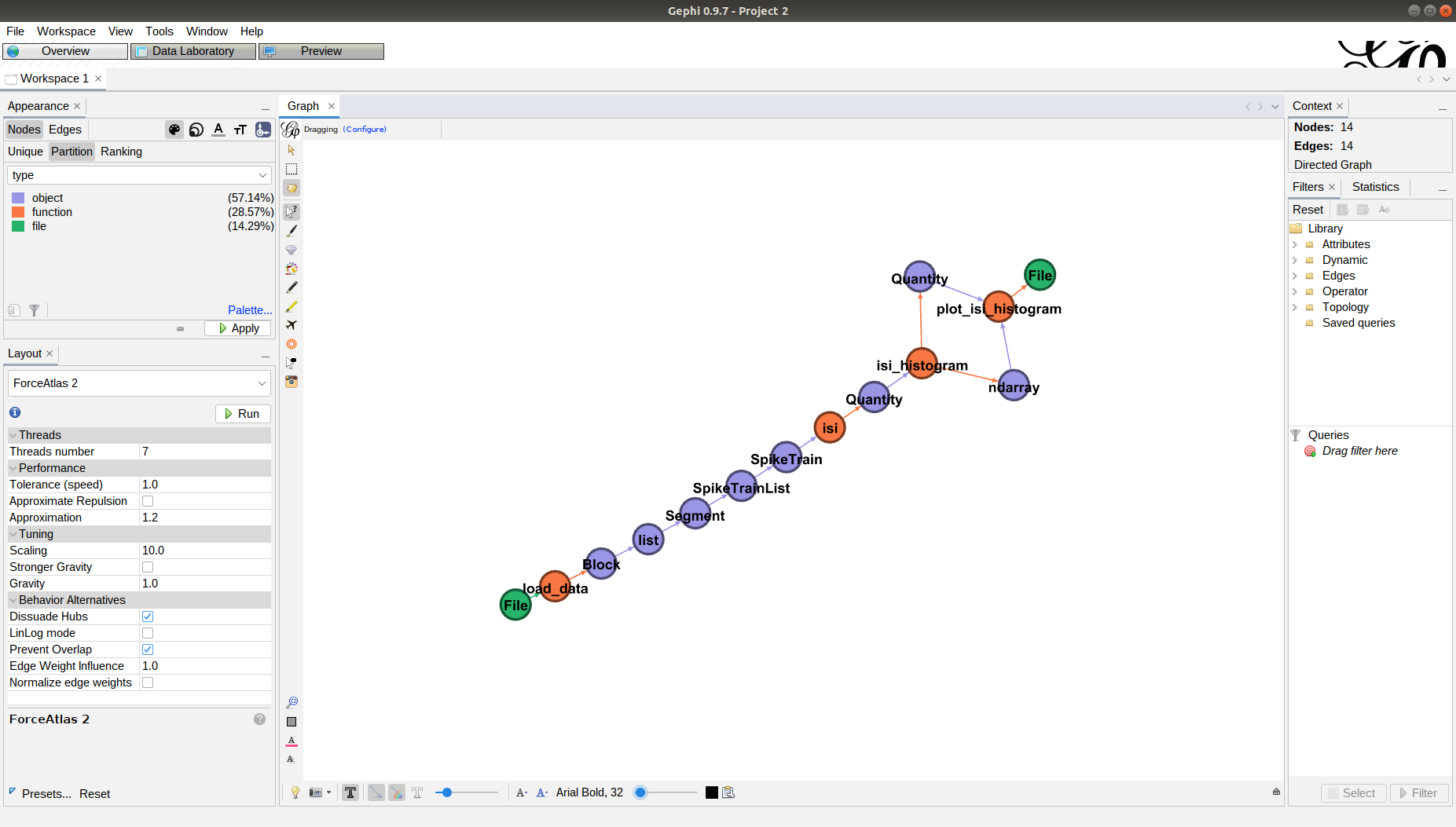1456x827 pixels.
Task: Enable the LinLog mode checkbox
Action: click(x=148, y=633)
